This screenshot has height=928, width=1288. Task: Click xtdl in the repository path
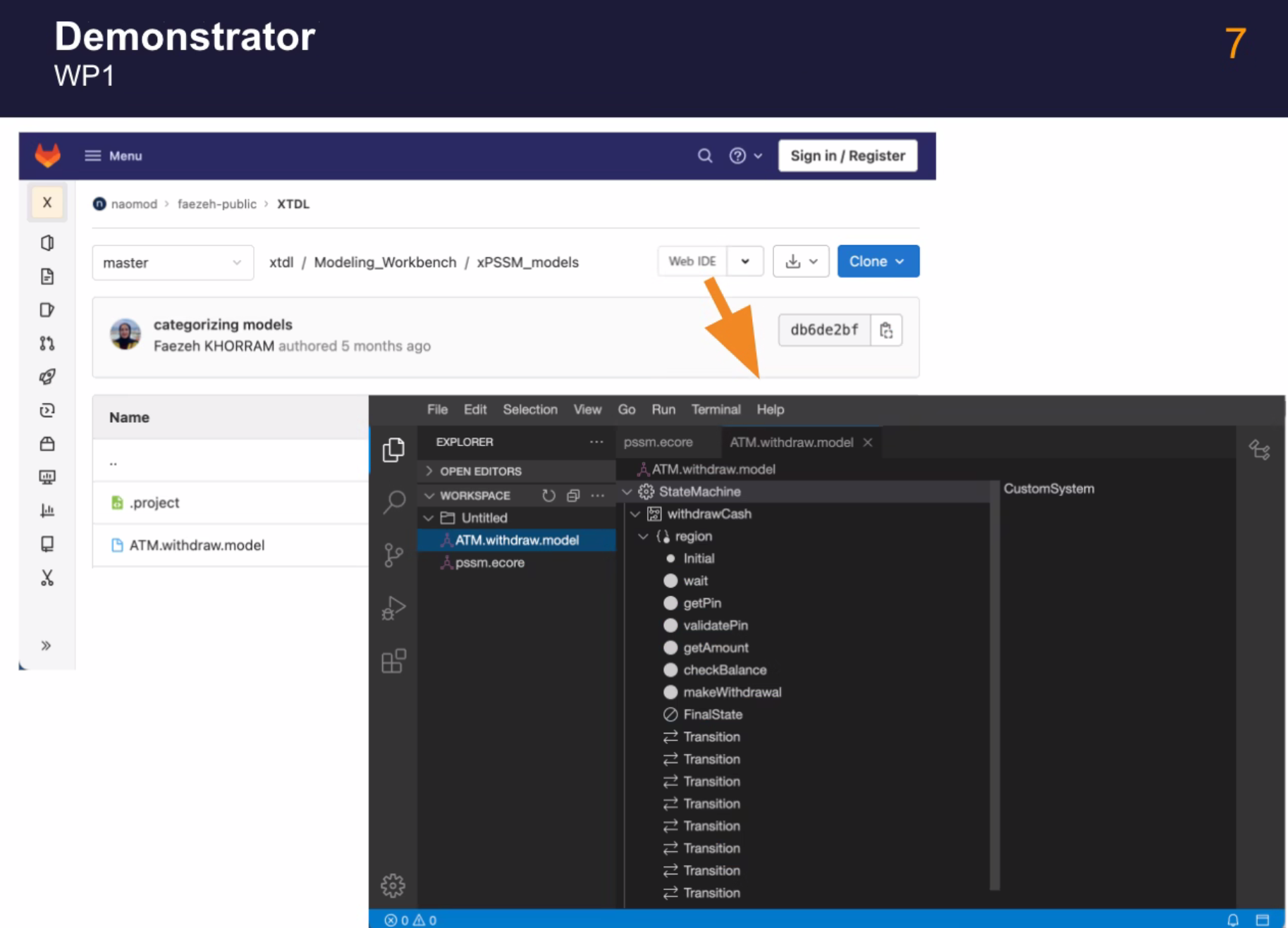click(x=281, y=262)
